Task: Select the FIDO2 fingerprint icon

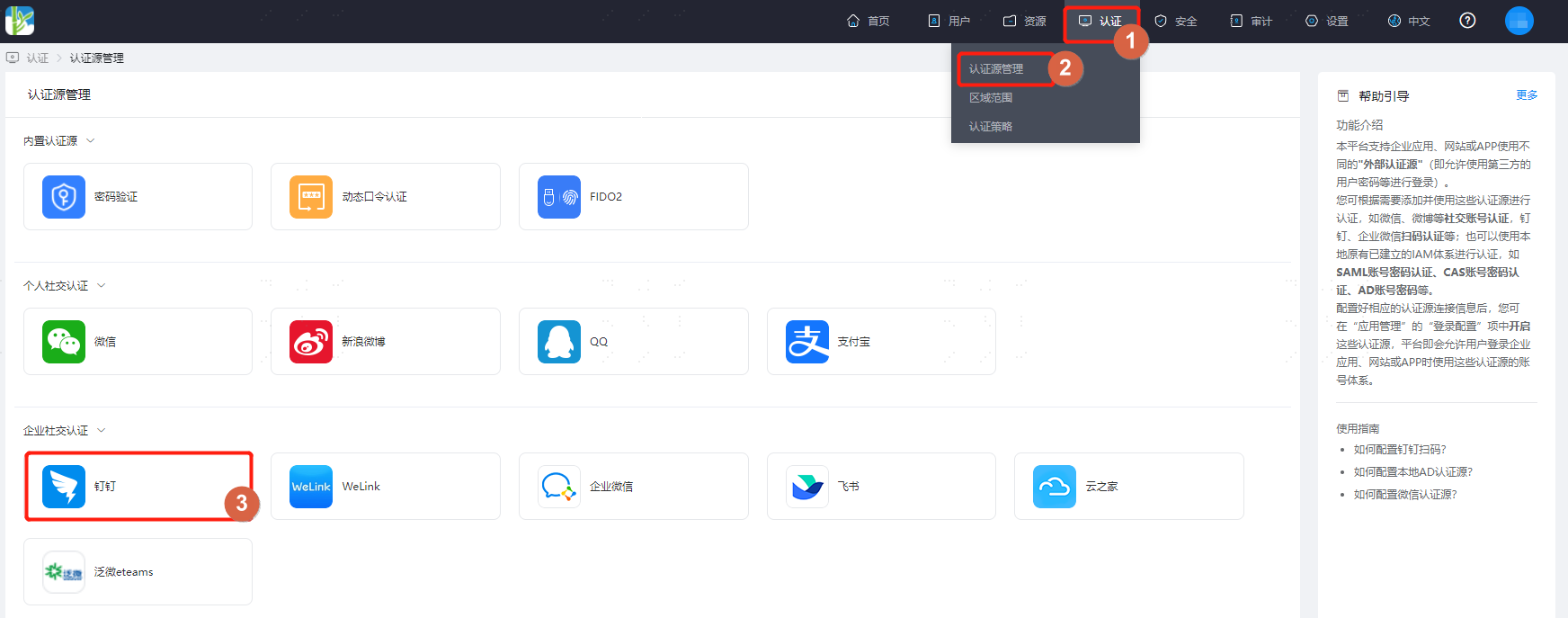Action: 559,197
